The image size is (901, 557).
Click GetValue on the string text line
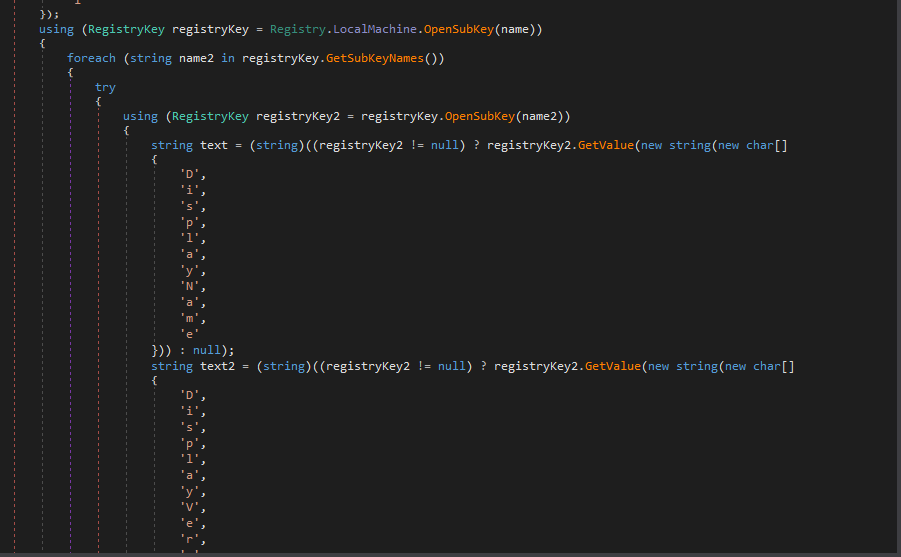pyautogui.click(x=602, y=145)
